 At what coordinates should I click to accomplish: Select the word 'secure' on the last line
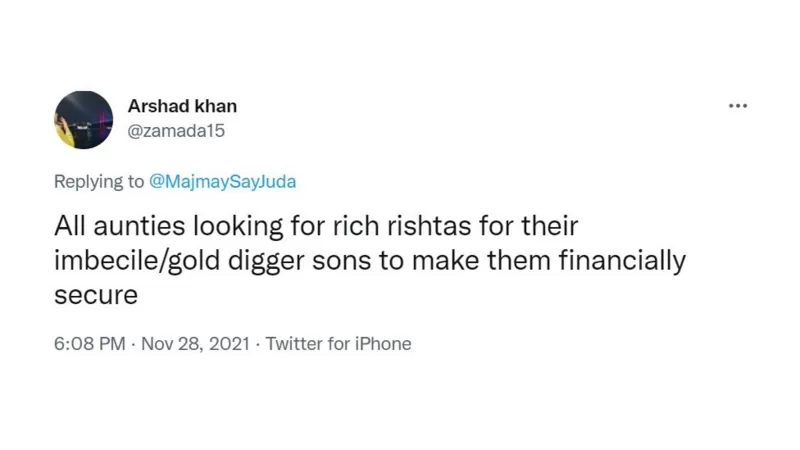[96, 295]
